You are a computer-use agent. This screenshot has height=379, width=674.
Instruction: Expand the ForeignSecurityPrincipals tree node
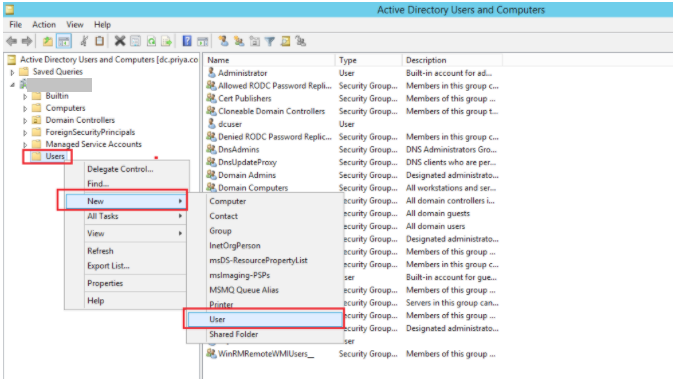pos(25,133)
